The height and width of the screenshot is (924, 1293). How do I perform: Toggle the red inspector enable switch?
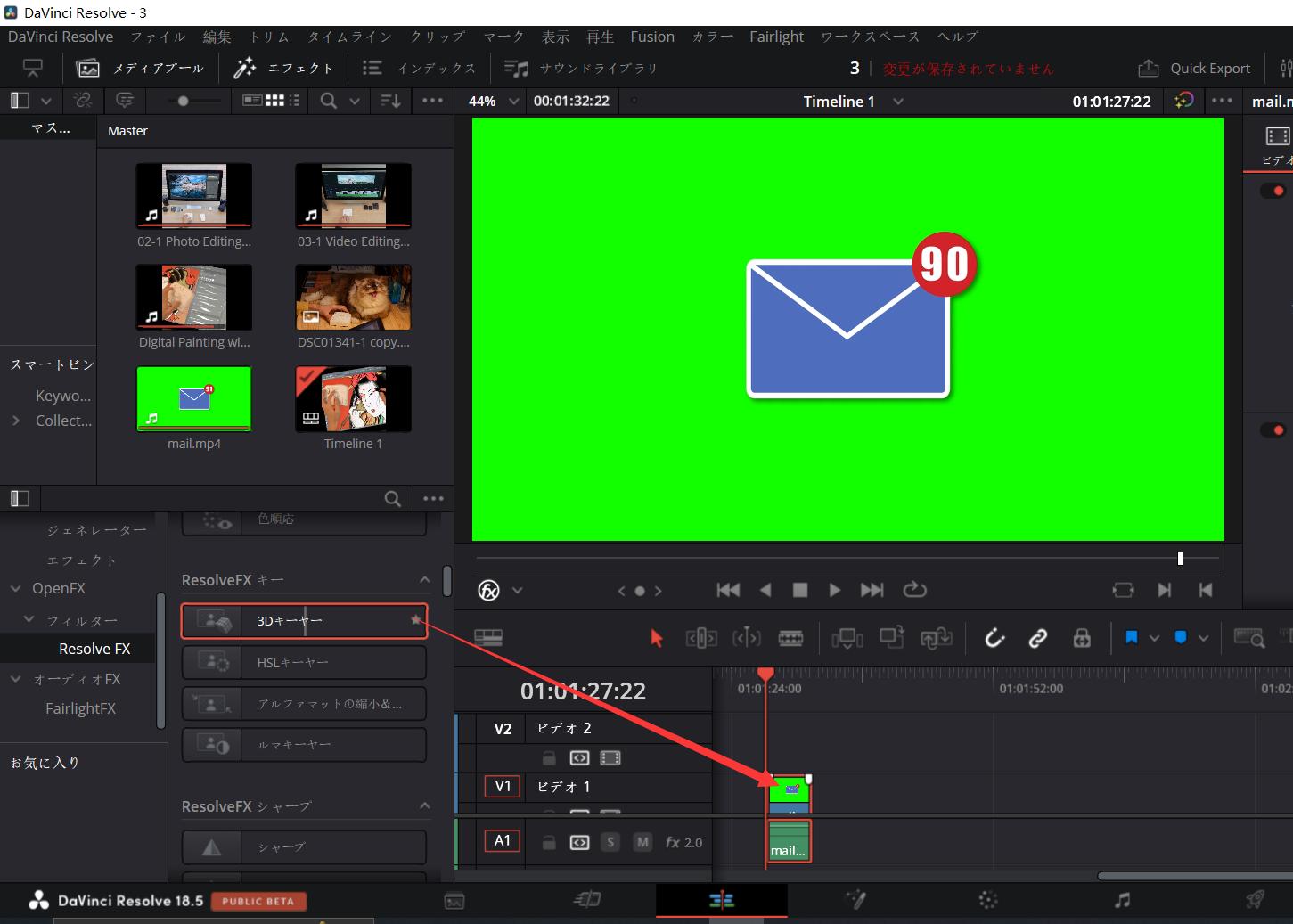(x=1273, y=191)
